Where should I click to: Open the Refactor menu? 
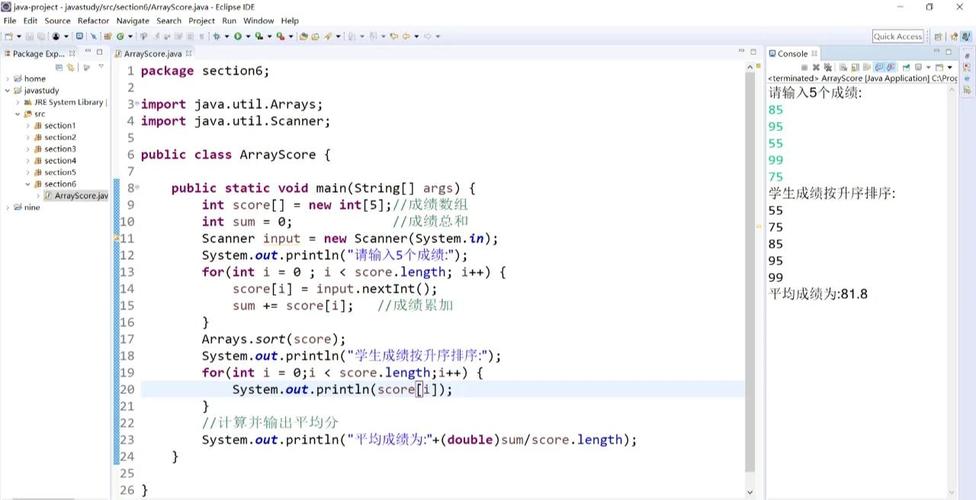pos(93,20)
